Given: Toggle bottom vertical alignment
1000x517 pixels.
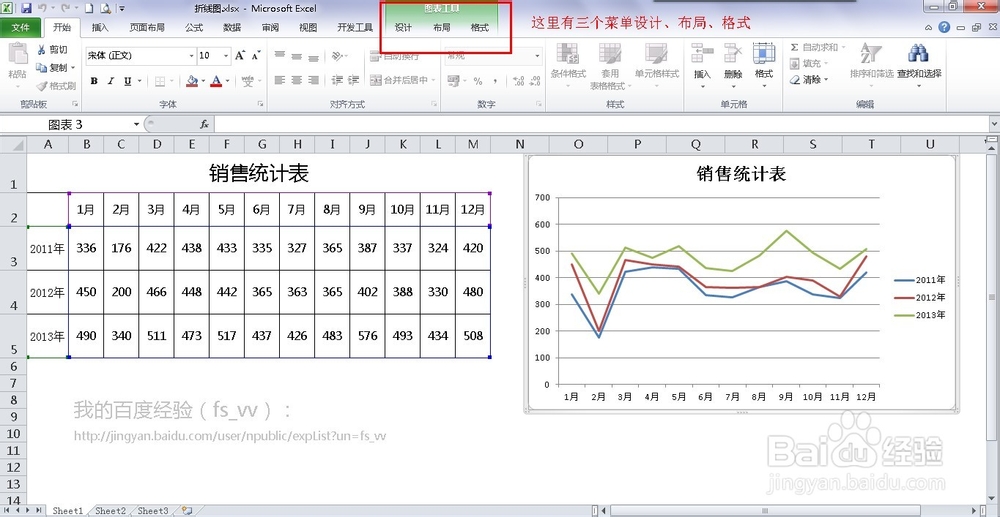Looking at the screenshot, I should (x=312, y=56).
